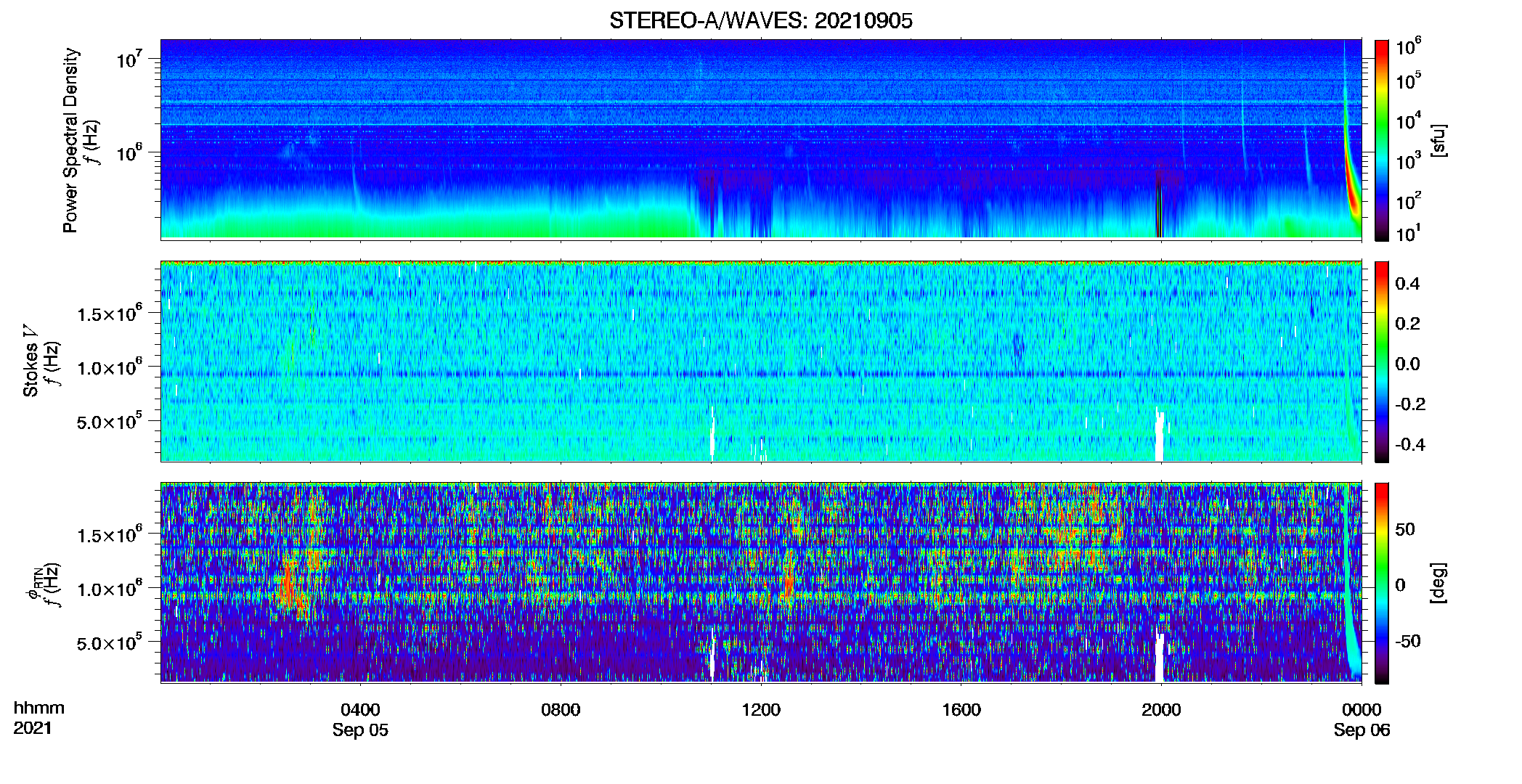Click the bottom panel degrees color bar

pos(1382,583)
